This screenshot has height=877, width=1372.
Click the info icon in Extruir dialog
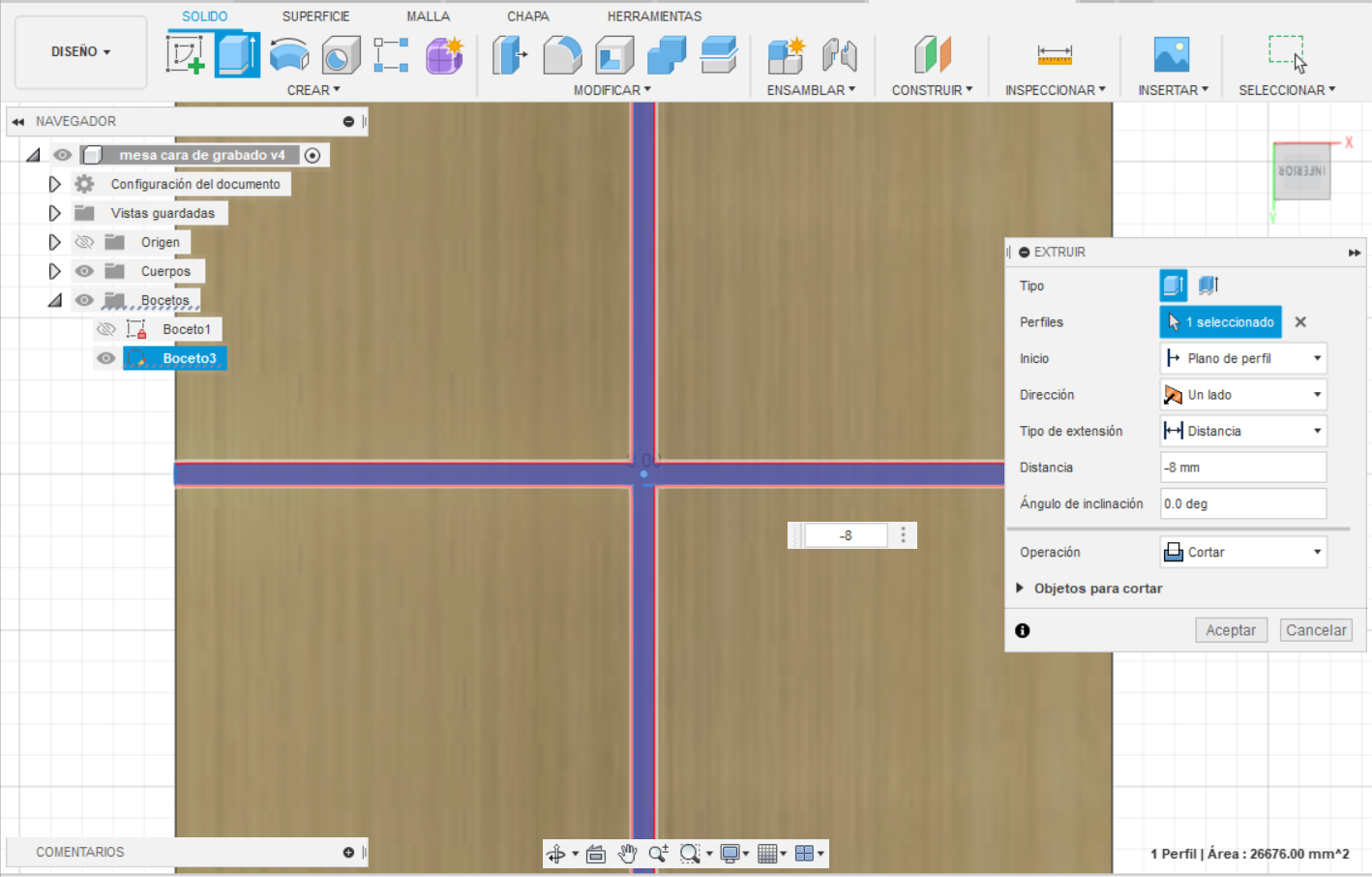click(x=1023, y=630)
